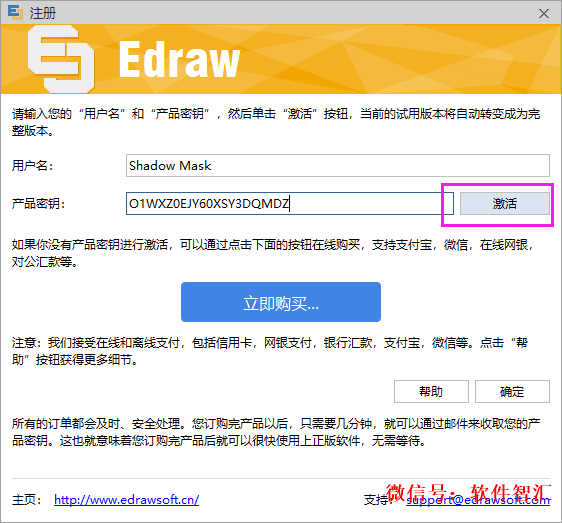Click the 激活 activate button
The width and height of the screenshot is (562, 523).
(x=505, y=203)
